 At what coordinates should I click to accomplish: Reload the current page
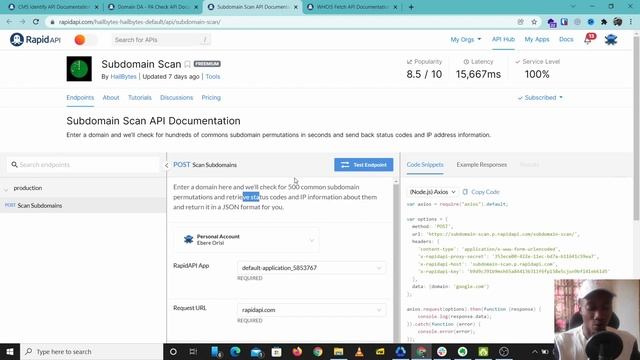coord(36,22)
